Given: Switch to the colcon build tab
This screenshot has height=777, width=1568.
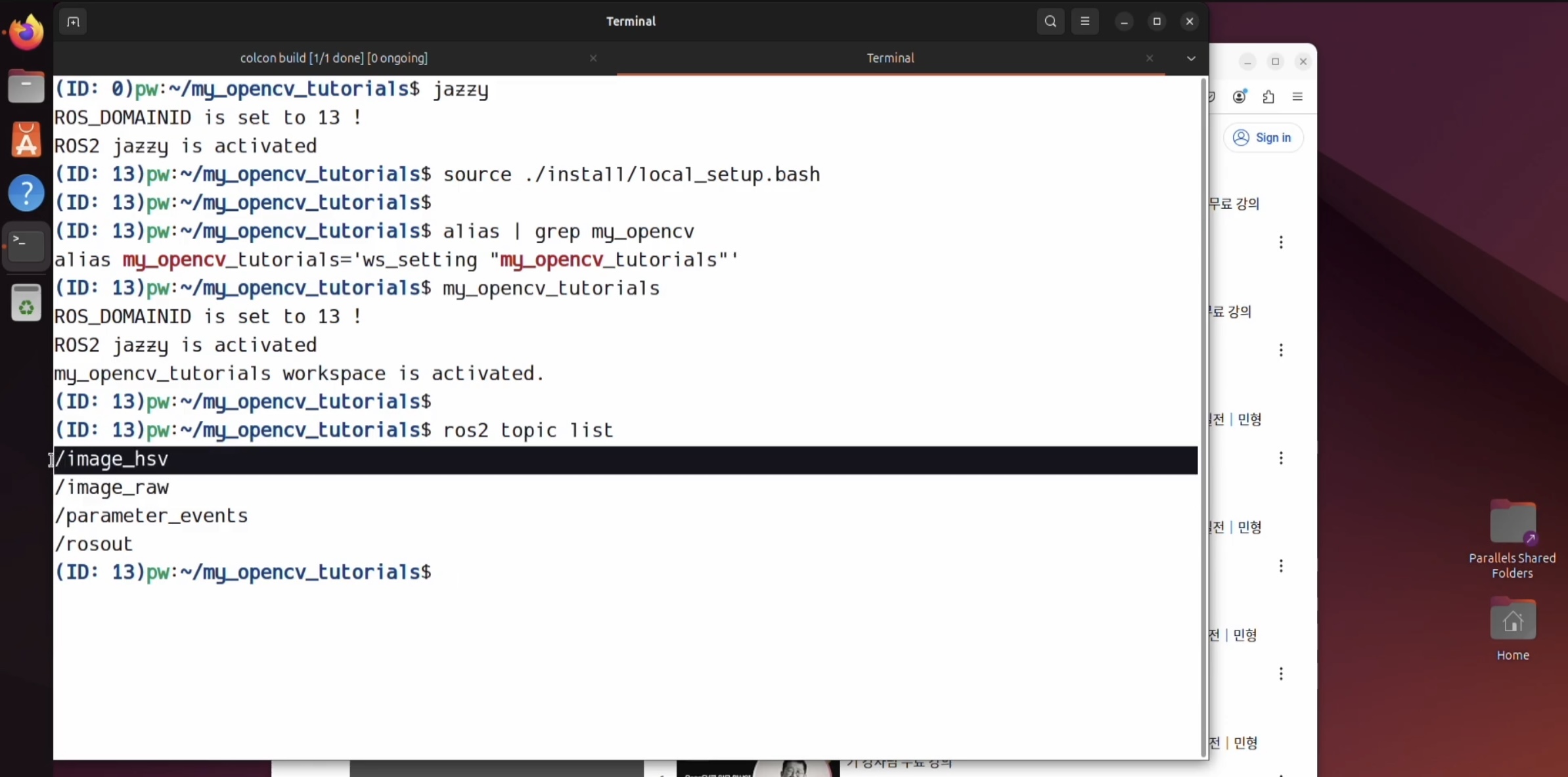Looking at the screenshot, I should point(334,58).
